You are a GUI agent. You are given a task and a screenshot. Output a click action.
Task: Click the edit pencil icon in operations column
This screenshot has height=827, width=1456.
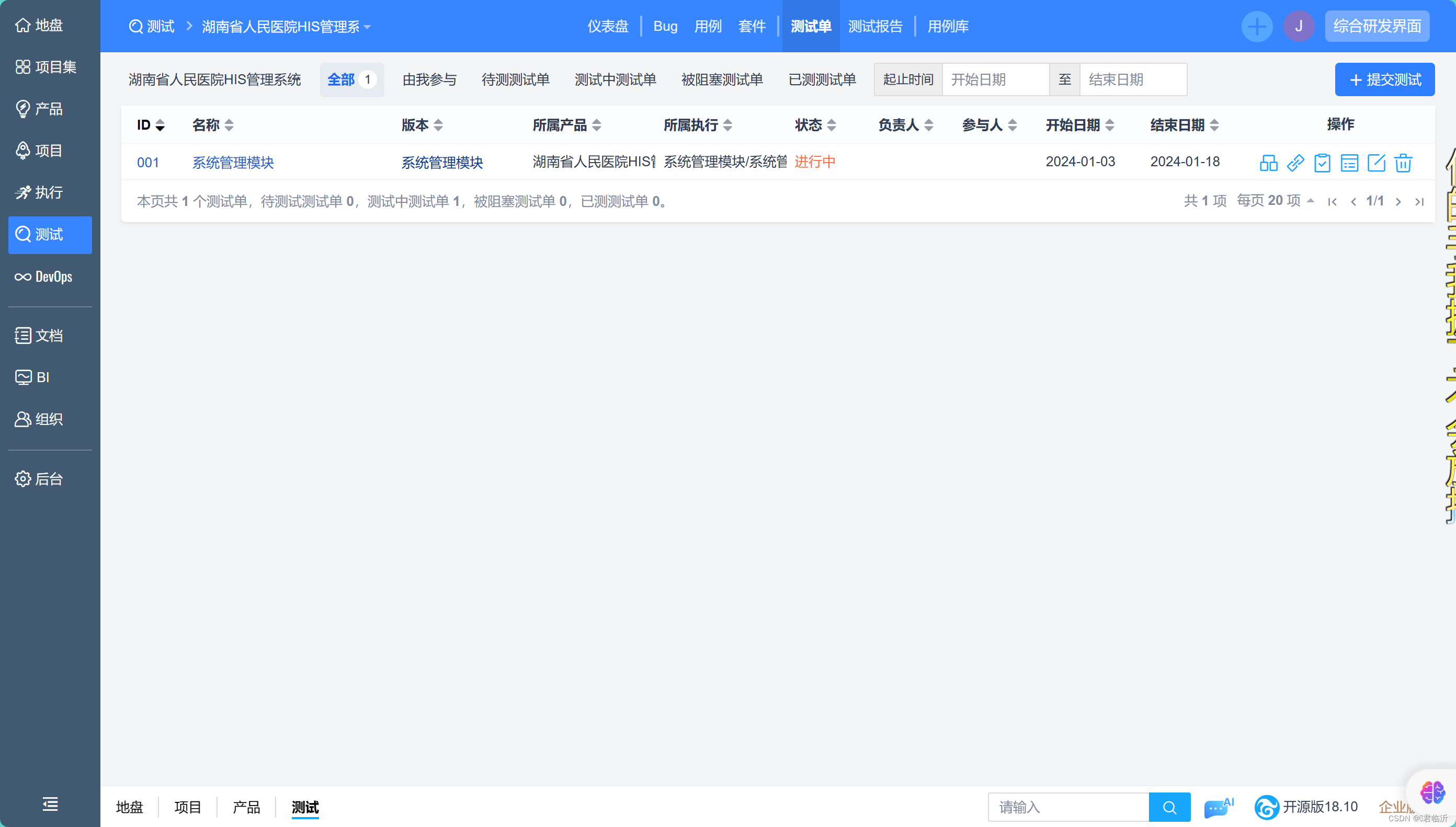1376,163
